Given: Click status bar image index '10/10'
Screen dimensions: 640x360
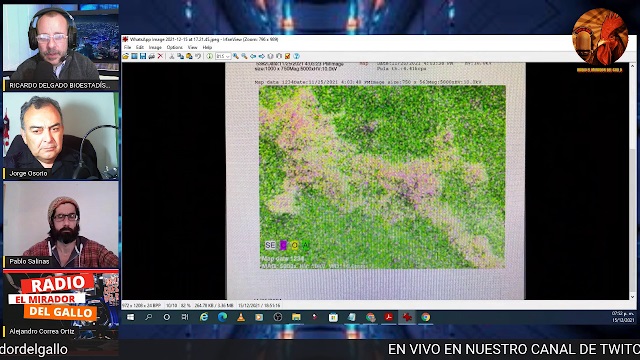Looking at the screenshot, I should click(x=171, y=305).
